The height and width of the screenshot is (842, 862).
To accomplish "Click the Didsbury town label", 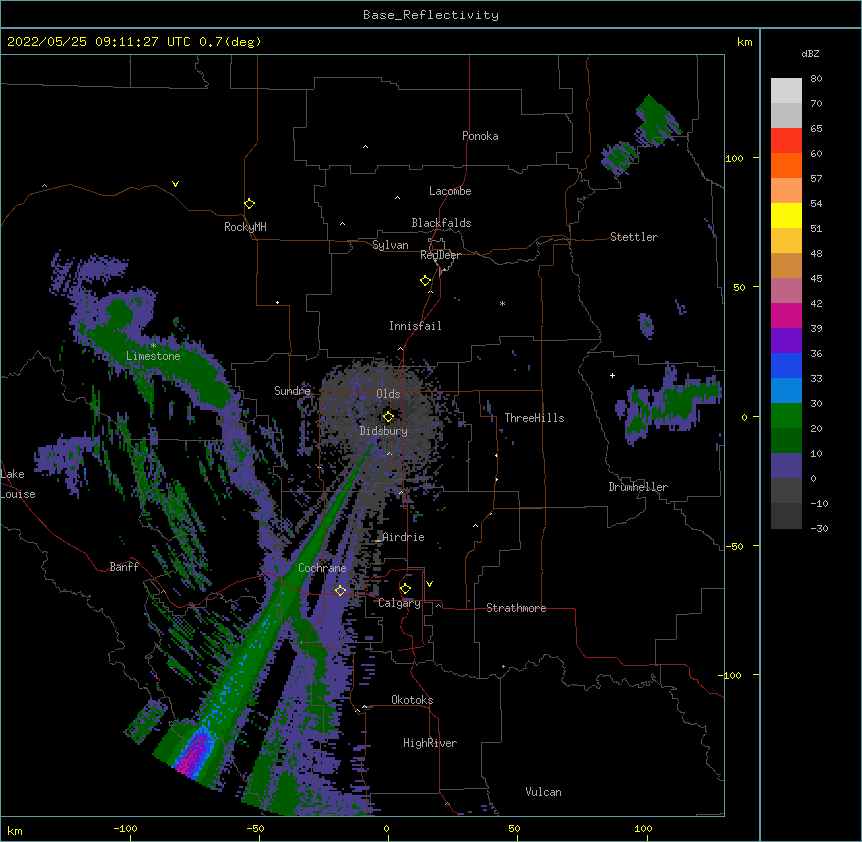I will [384, 431].
